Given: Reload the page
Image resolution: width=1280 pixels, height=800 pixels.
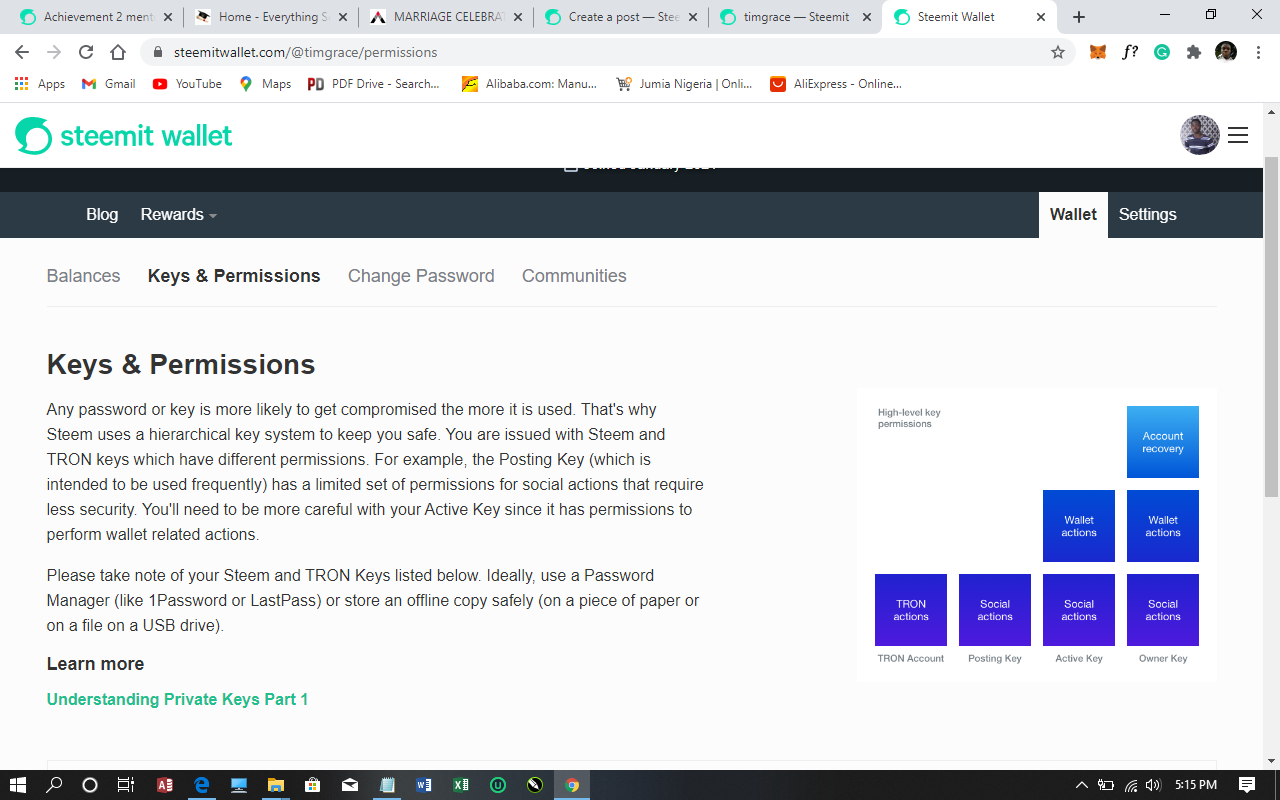Looking at the screenshot, I should point(87,52).
